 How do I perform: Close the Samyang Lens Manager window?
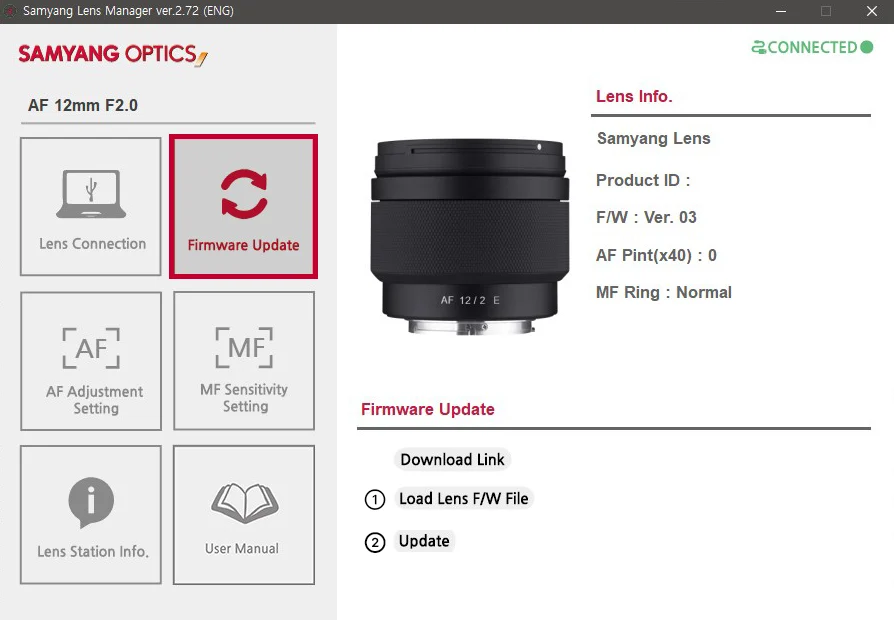point(872,11)
